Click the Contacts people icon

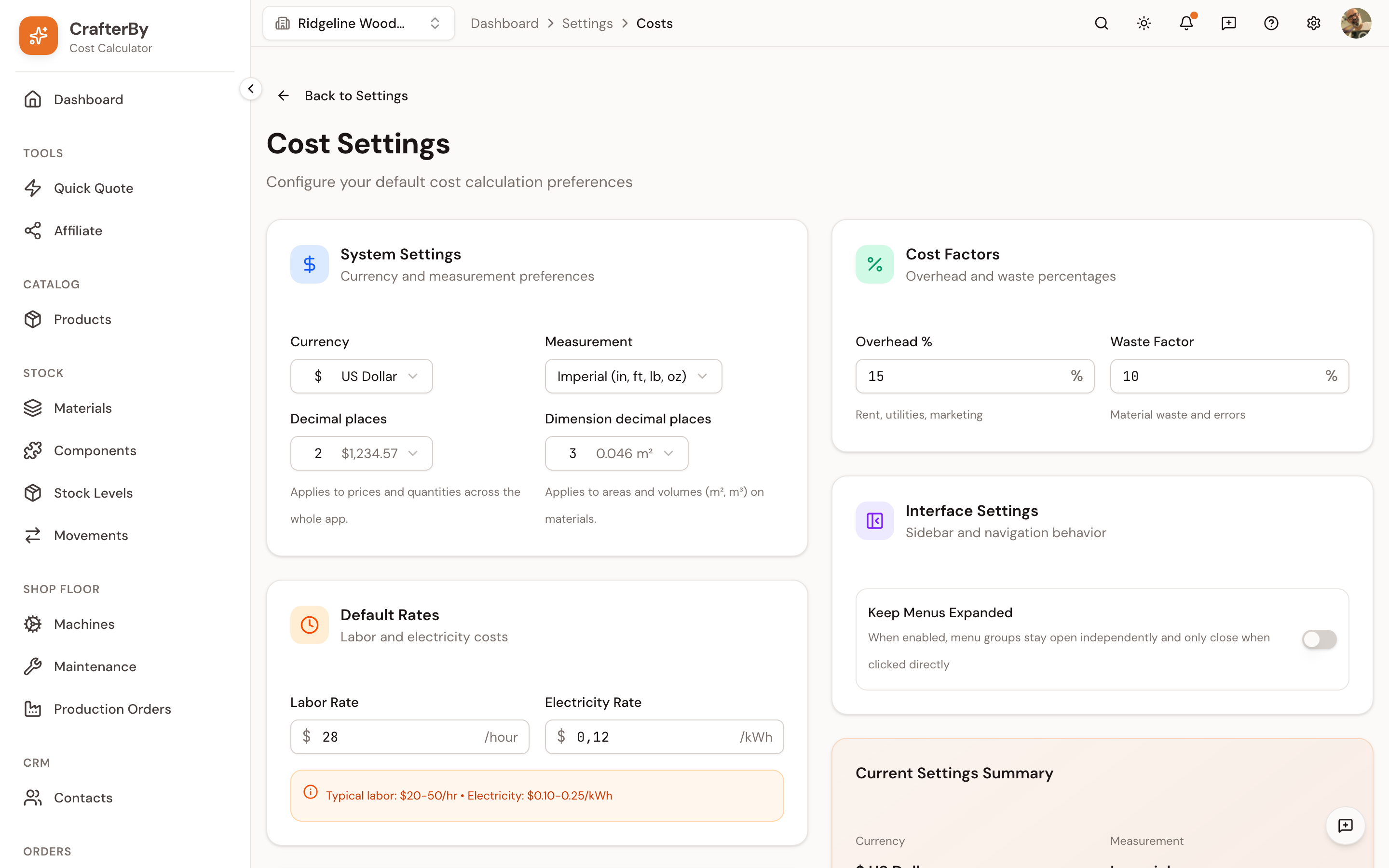[33, 798]
